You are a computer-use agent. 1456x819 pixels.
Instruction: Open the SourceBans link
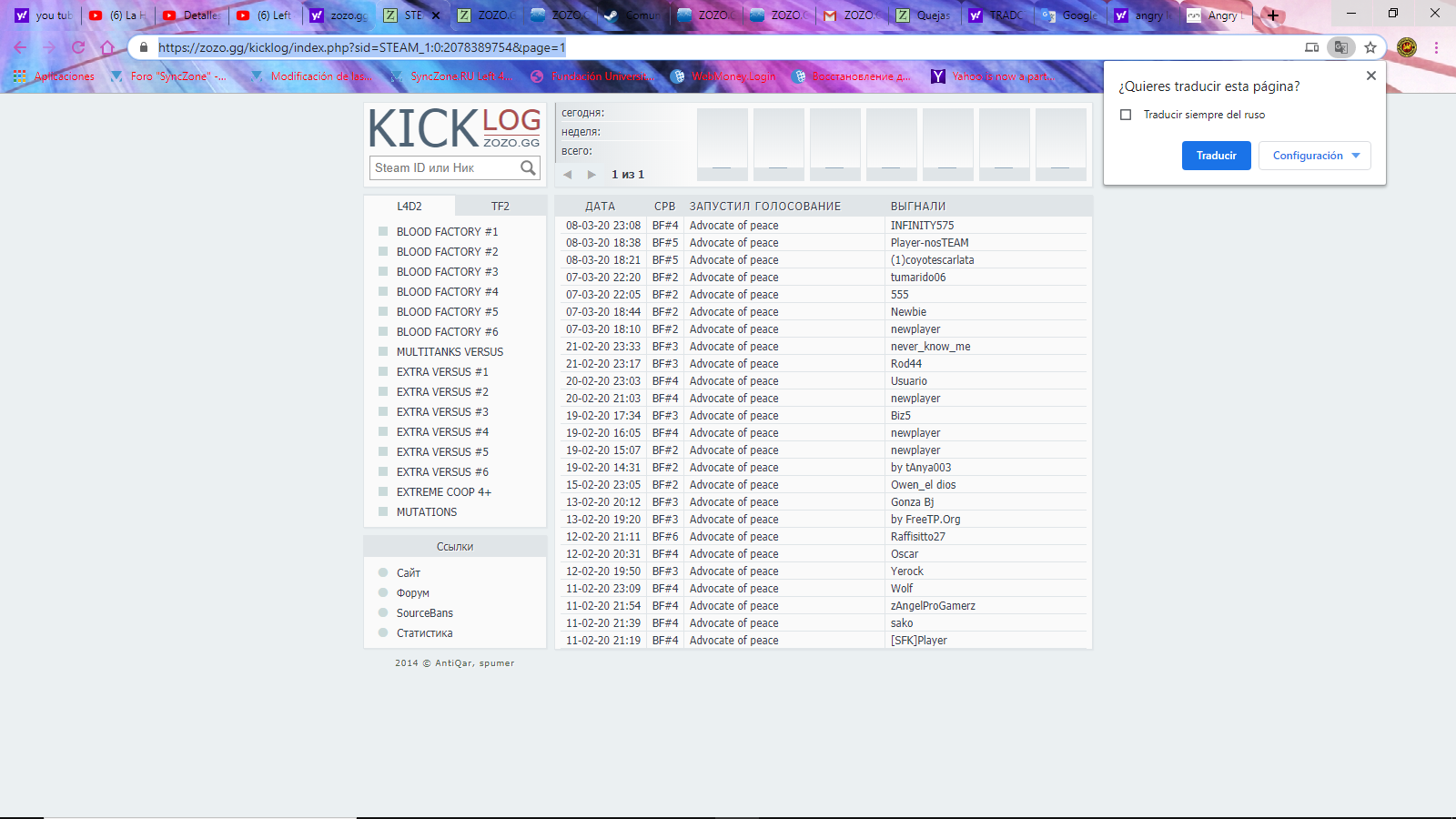425,613
